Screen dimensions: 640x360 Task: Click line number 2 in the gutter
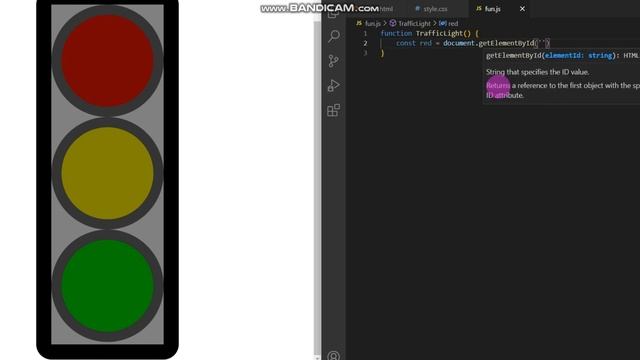365,43
